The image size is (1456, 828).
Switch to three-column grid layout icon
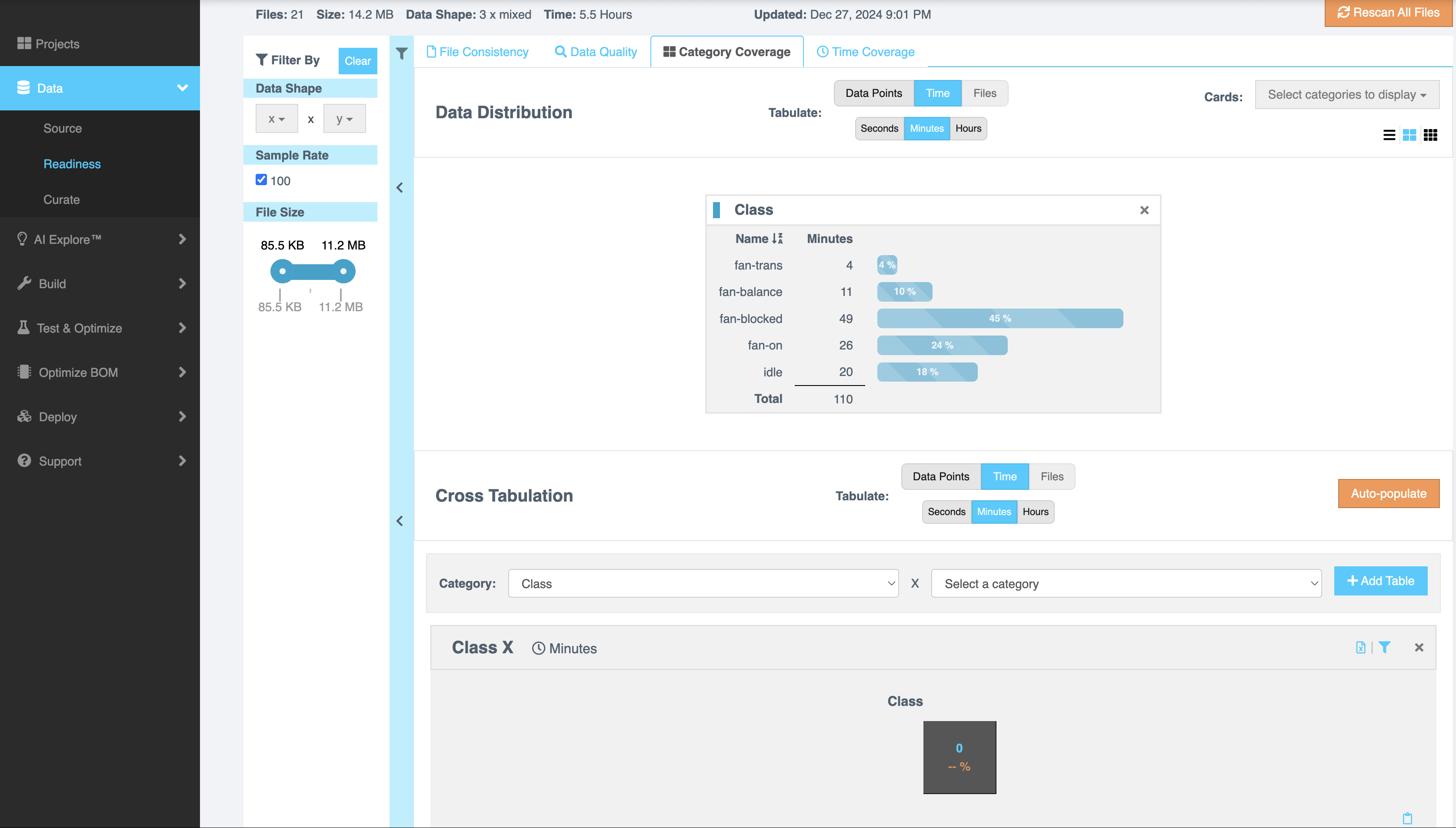tap(1430, 135)
